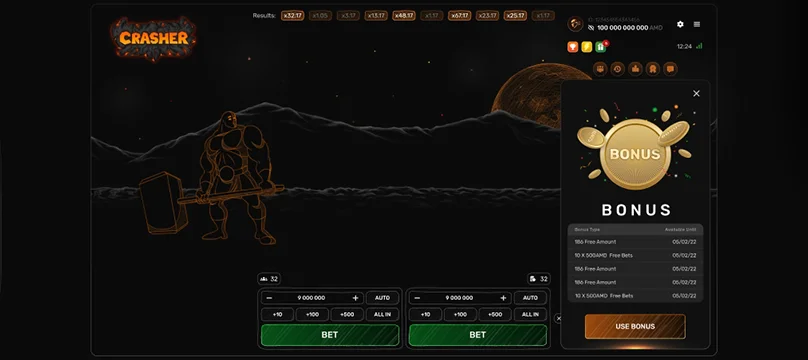Click the player avatar icon
The image size is (808, 360).
(x=575, y=24)
